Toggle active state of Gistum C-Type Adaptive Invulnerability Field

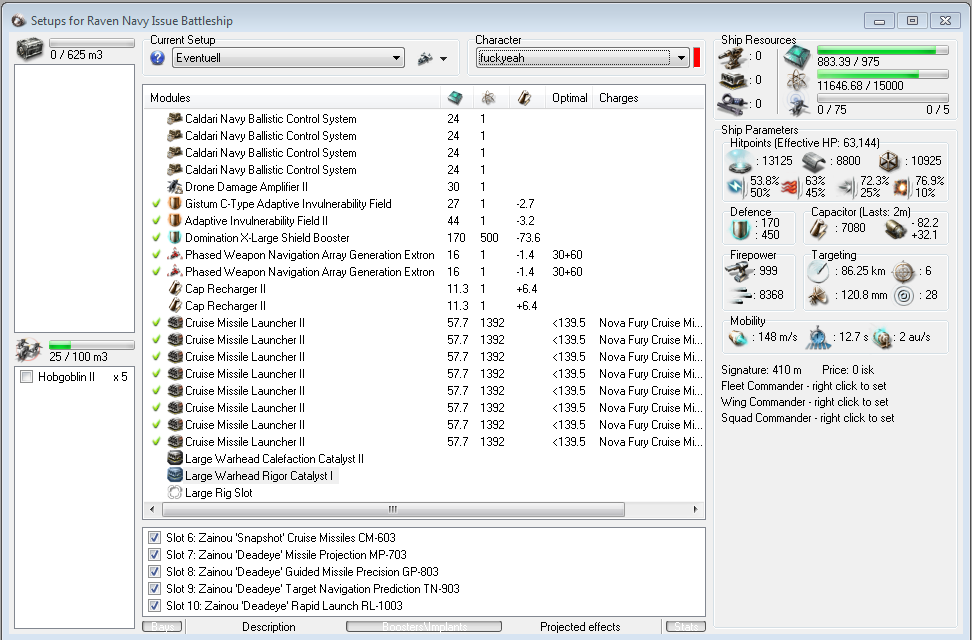coord(156,203)
